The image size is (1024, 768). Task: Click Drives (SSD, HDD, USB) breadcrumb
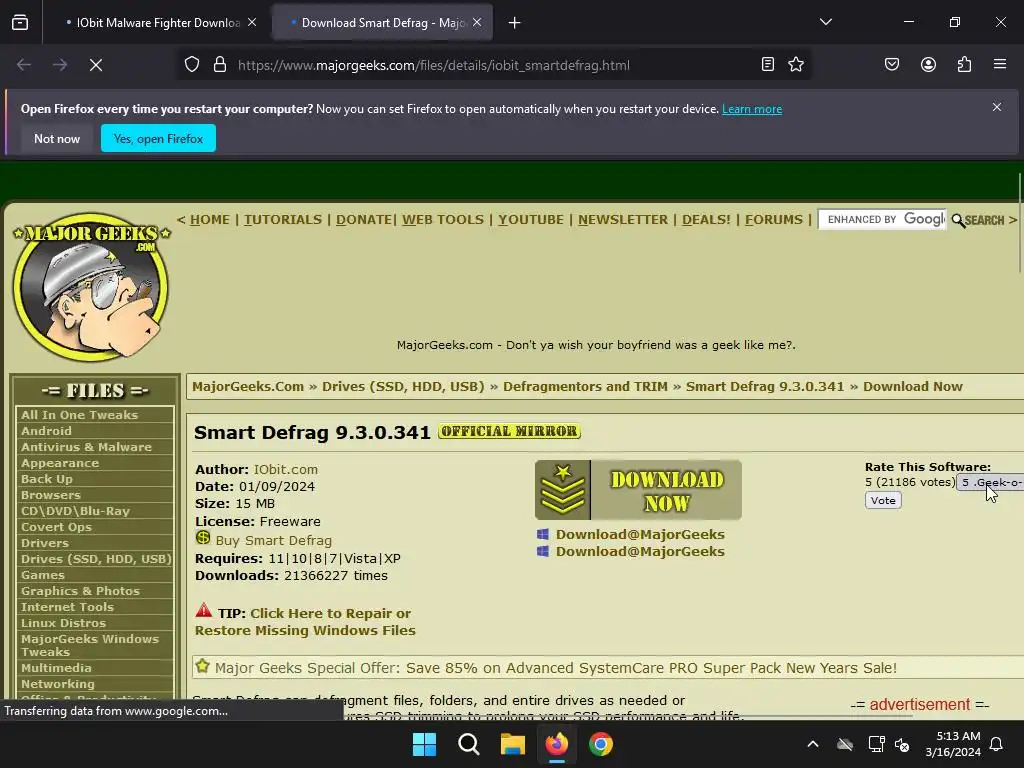coord(403,386)
